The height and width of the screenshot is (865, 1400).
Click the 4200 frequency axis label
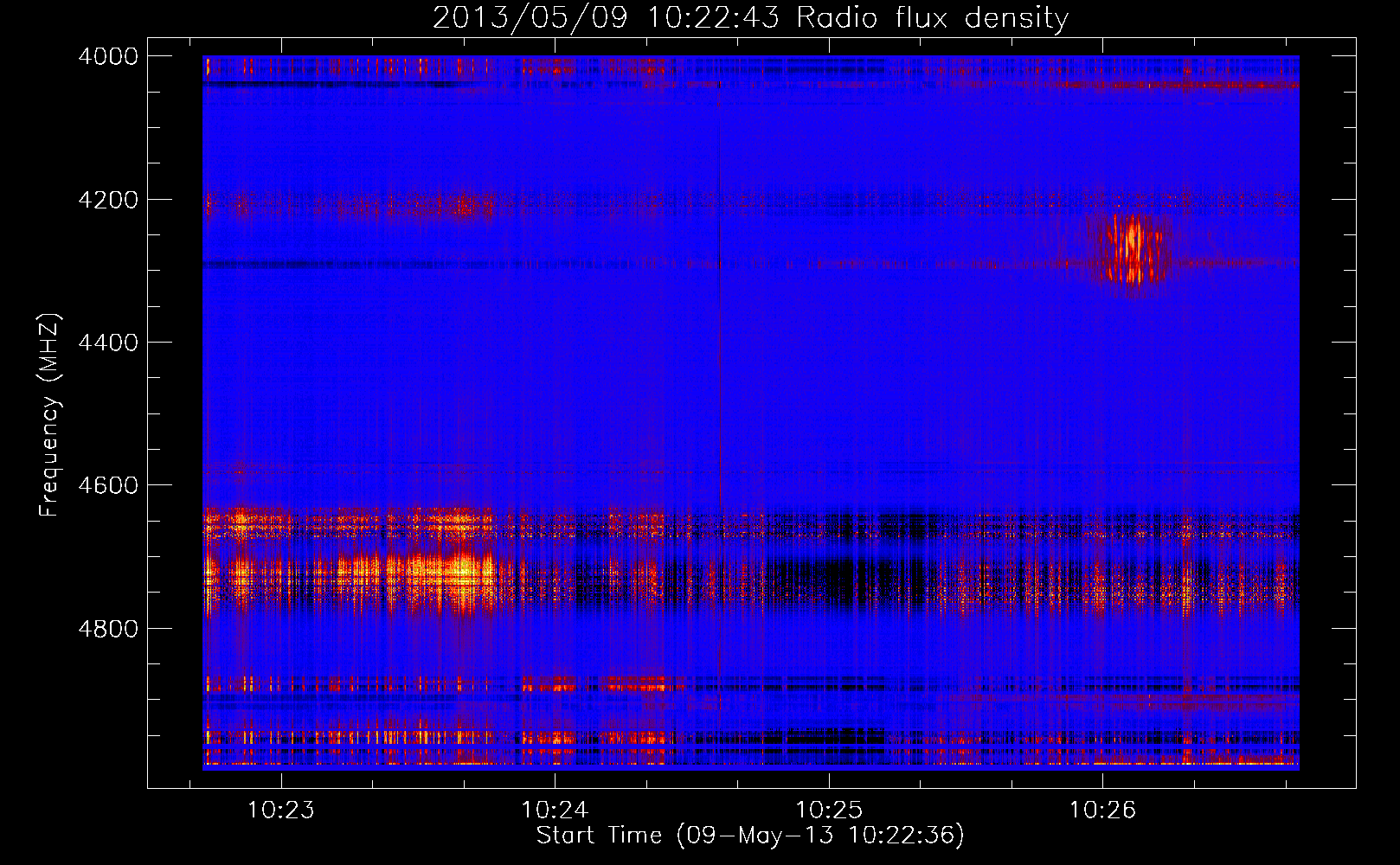tap(108, 200)
